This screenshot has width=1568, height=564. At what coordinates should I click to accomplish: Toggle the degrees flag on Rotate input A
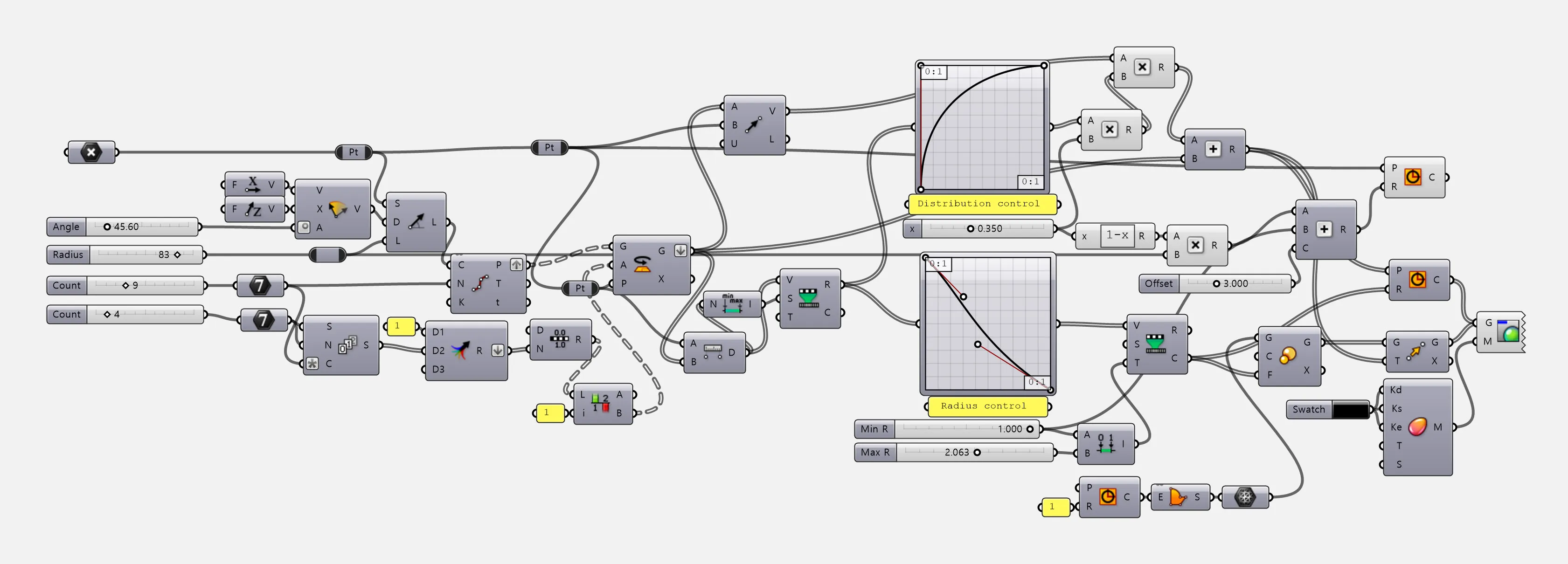click(x=304, y=227)
